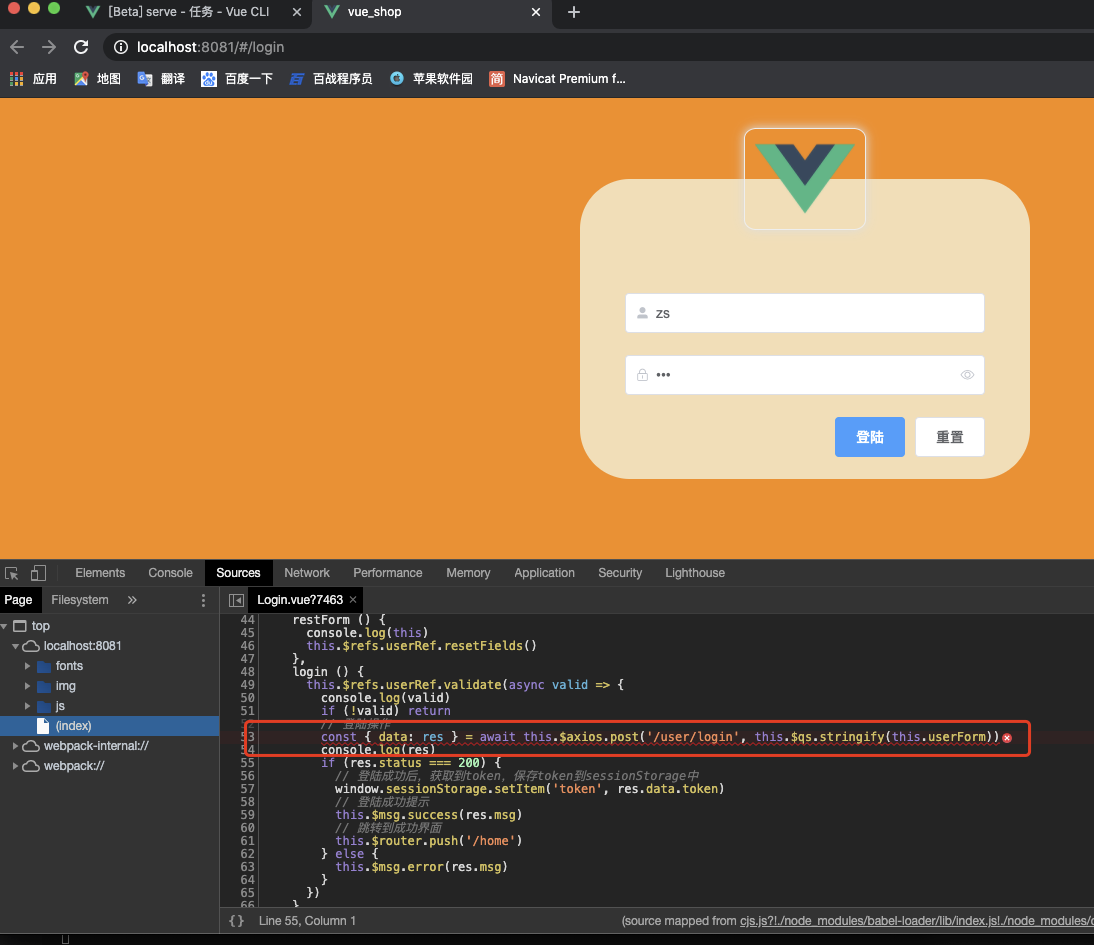
Task: Click the password input field
Action: point(804,375)
